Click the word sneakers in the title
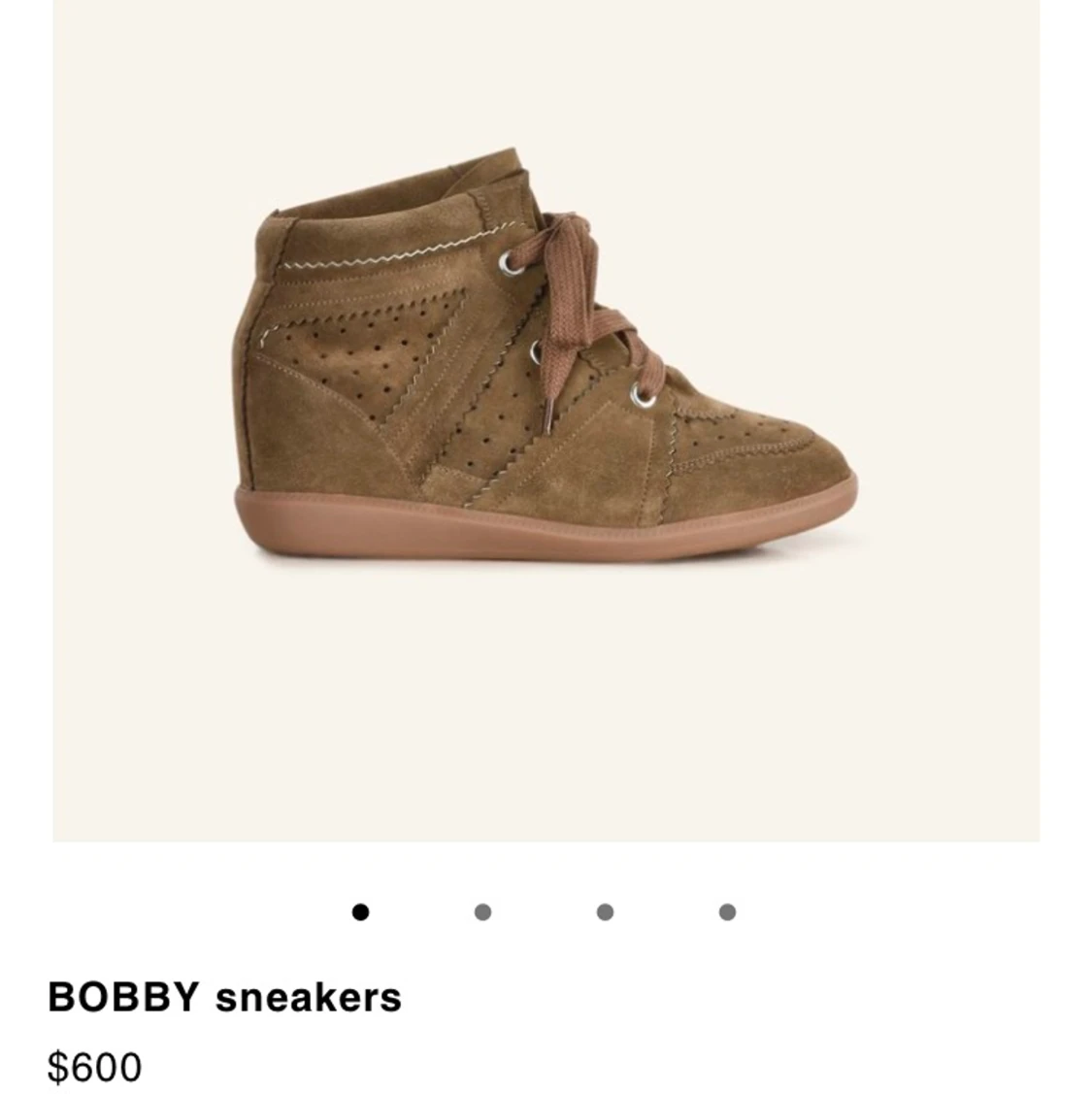The width and height of the screenshot is (1092, 1094). coord(309,998)
